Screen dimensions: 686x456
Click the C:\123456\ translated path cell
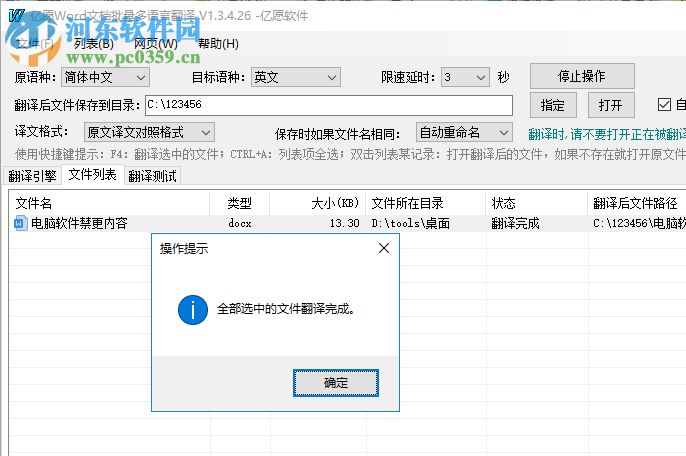[x=639, y=224]
